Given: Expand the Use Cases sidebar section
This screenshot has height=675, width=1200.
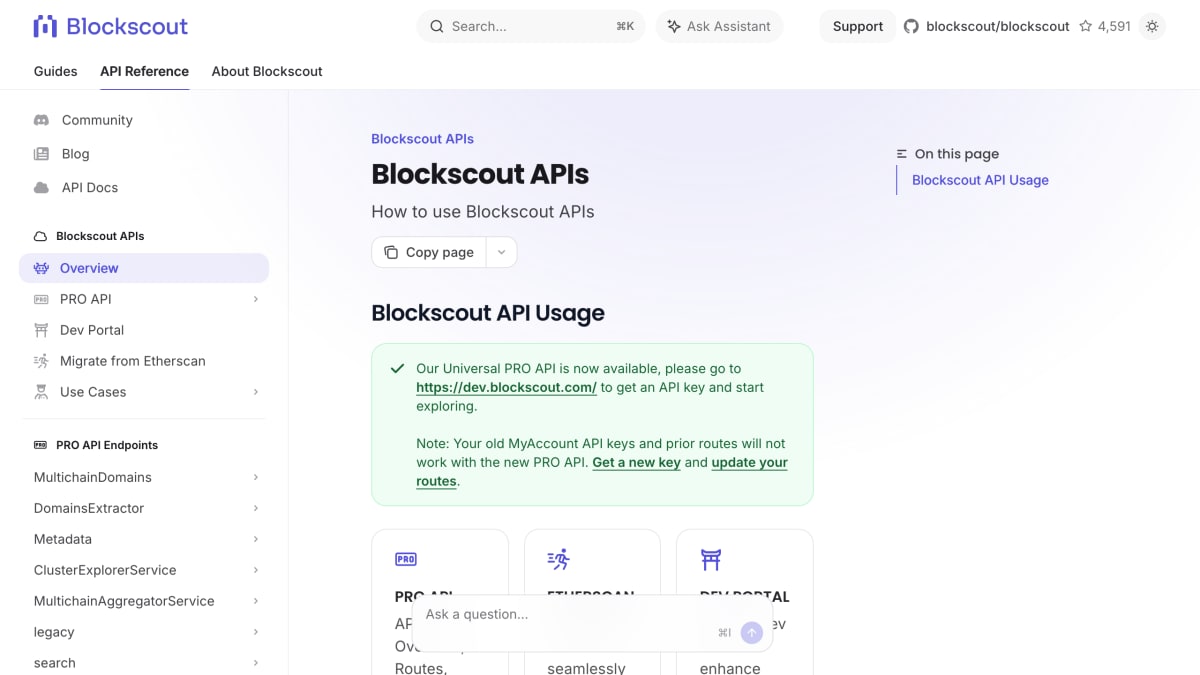Looking at the screenshot, I should 144,392.
